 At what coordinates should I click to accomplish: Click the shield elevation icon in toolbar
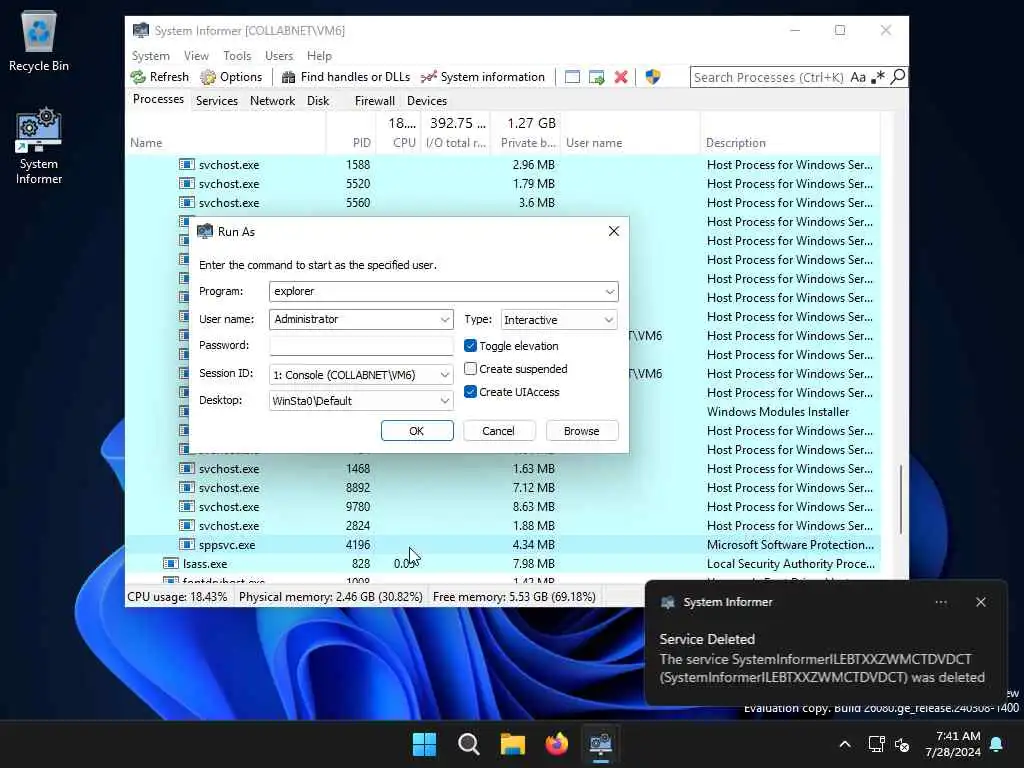pos(652,77)
